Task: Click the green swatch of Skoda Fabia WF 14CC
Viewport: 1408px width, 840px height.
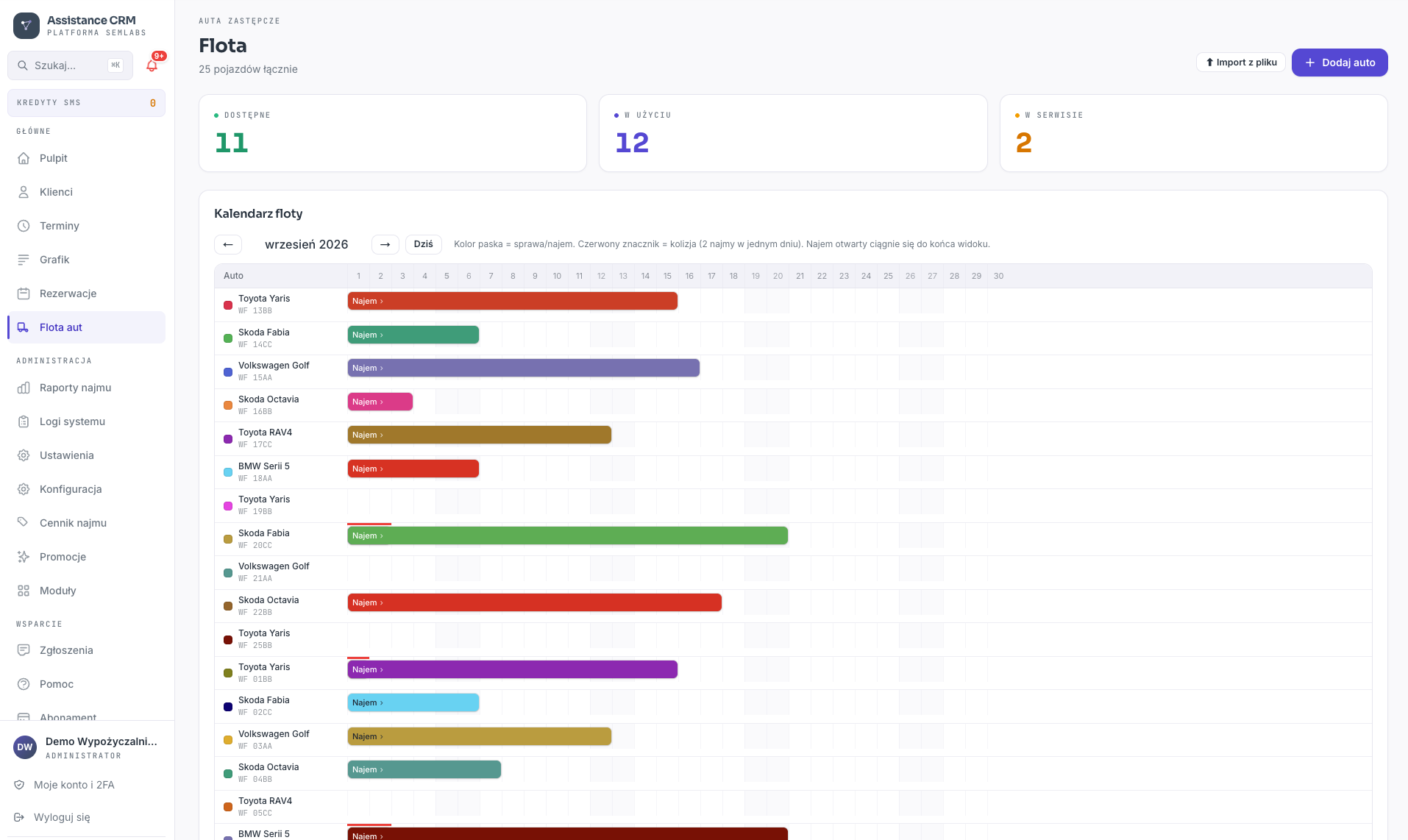Action: [x=228, y=338]
